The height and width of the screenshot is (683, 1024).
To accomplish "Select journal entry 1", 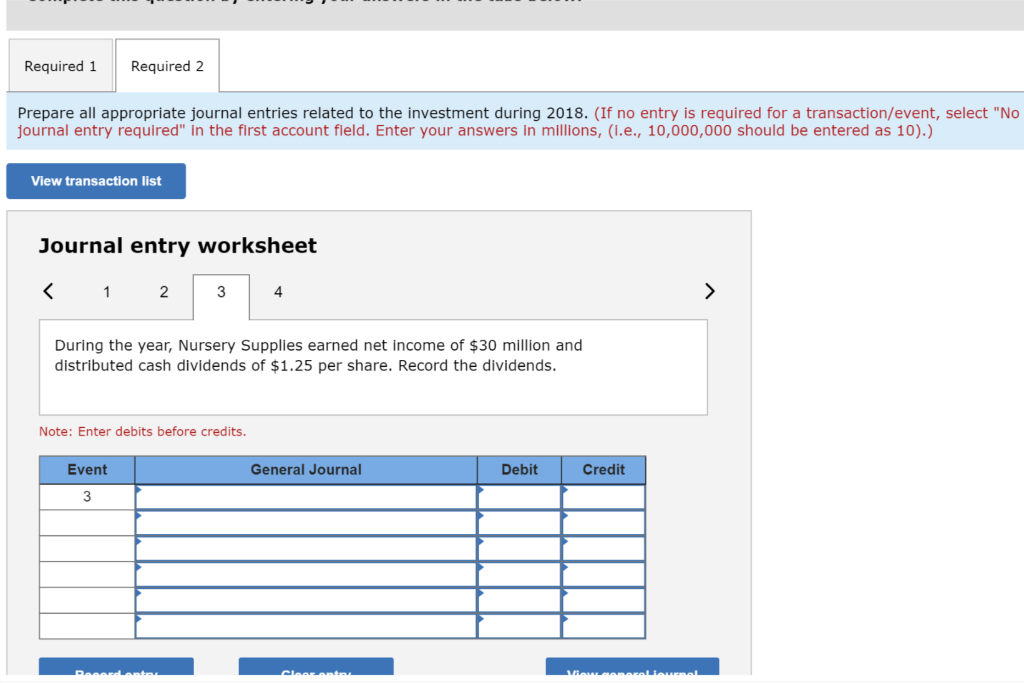I will point(106,292).
